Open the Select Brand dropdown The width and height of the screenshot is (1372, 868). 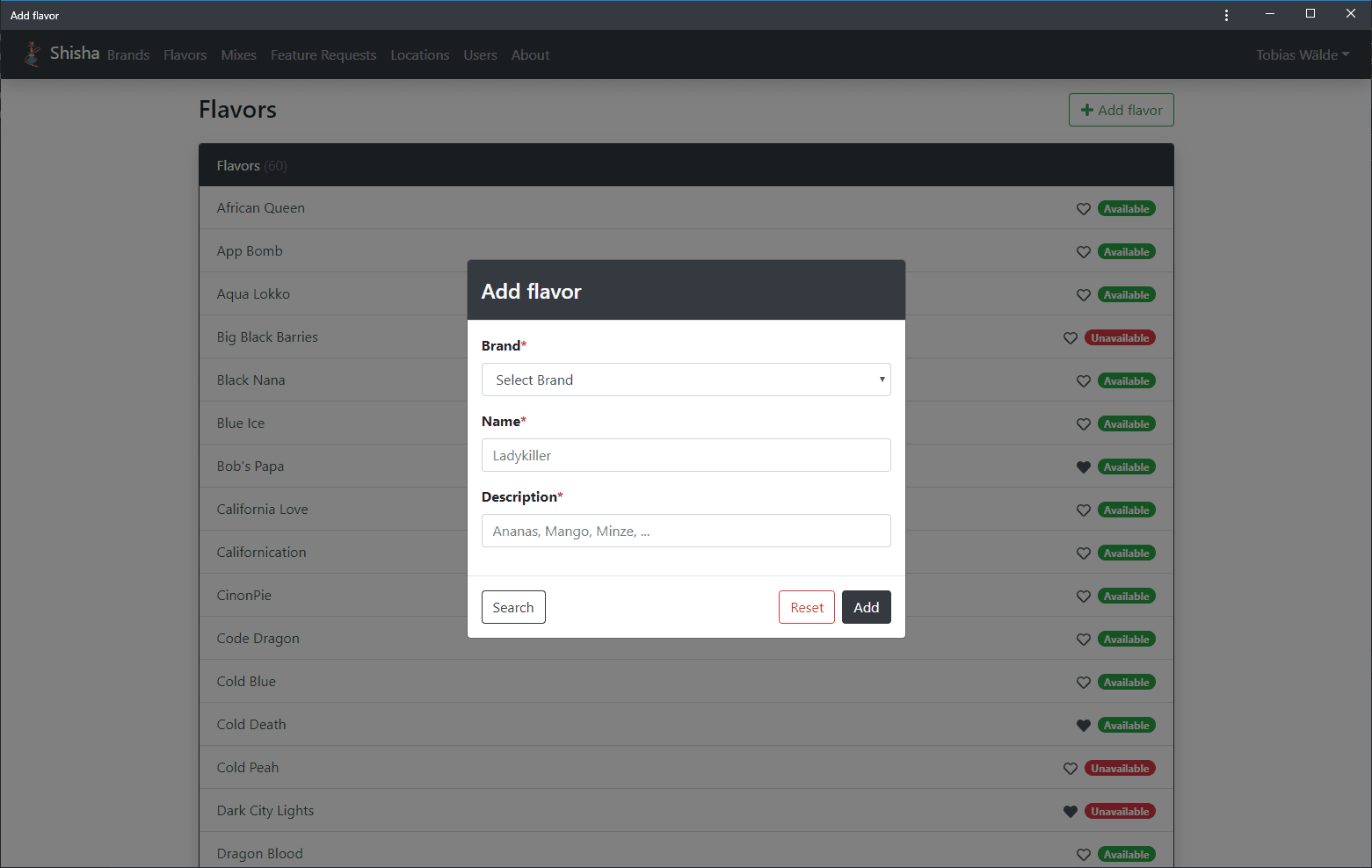(686, 380)
